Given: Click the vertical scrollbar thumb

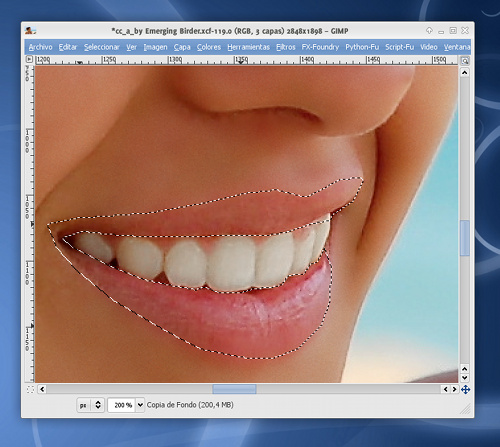Looking at the screenshot, I should click(x=465, y=238).
